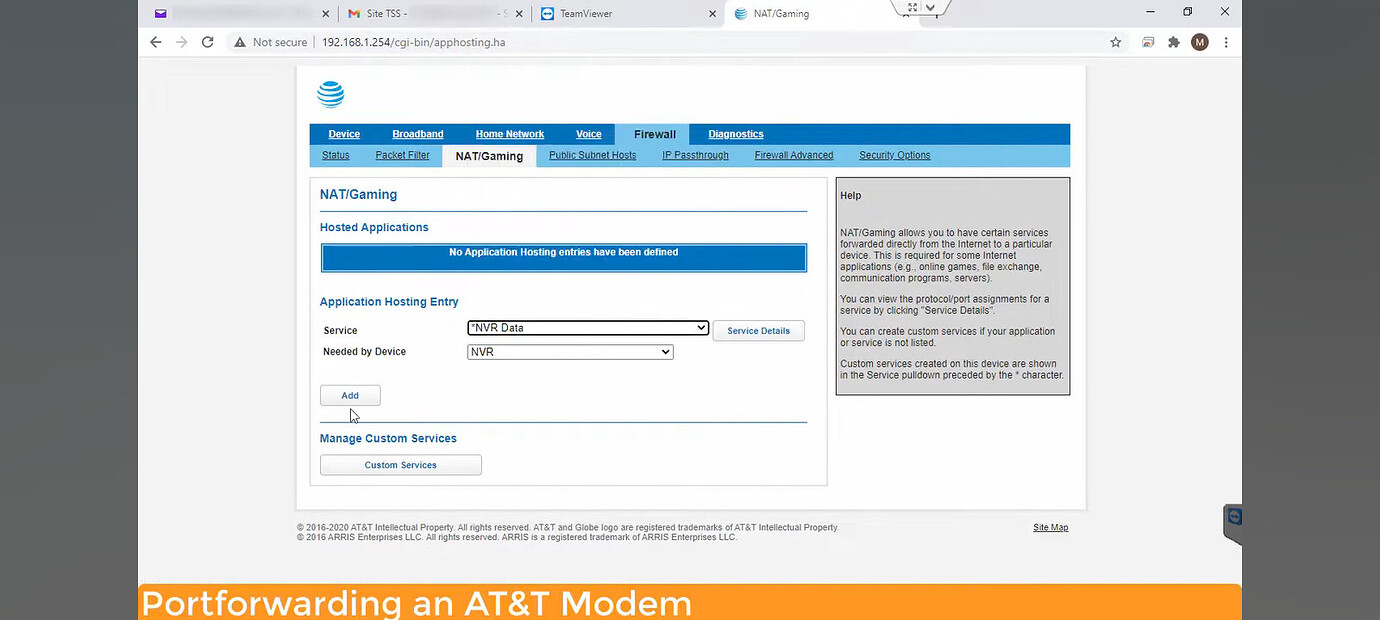Click the AT&T globe logo
The width and height of the screenshot is (1380, 620).
point(330,93)
